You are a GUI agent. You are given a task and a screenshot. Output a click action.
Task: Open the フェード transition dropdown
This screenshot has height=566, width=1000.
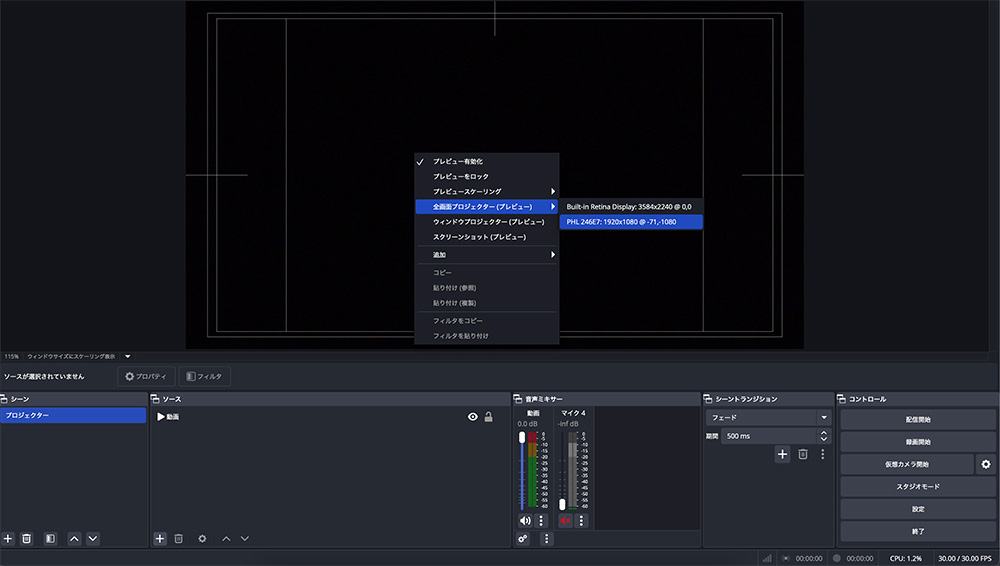click(x=768, y=417)
